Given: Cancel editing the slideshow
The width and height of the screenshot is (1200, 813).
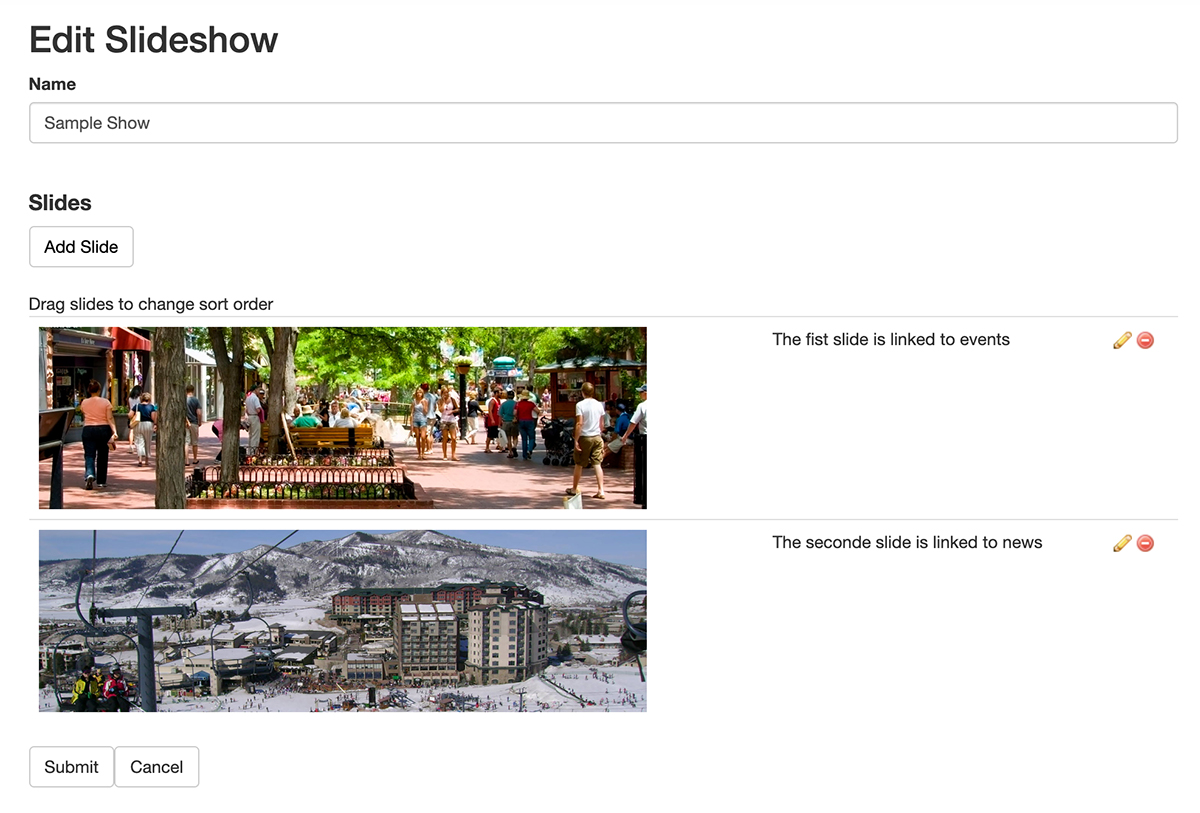Looking at the screenshot, I should tap(157, 767).
